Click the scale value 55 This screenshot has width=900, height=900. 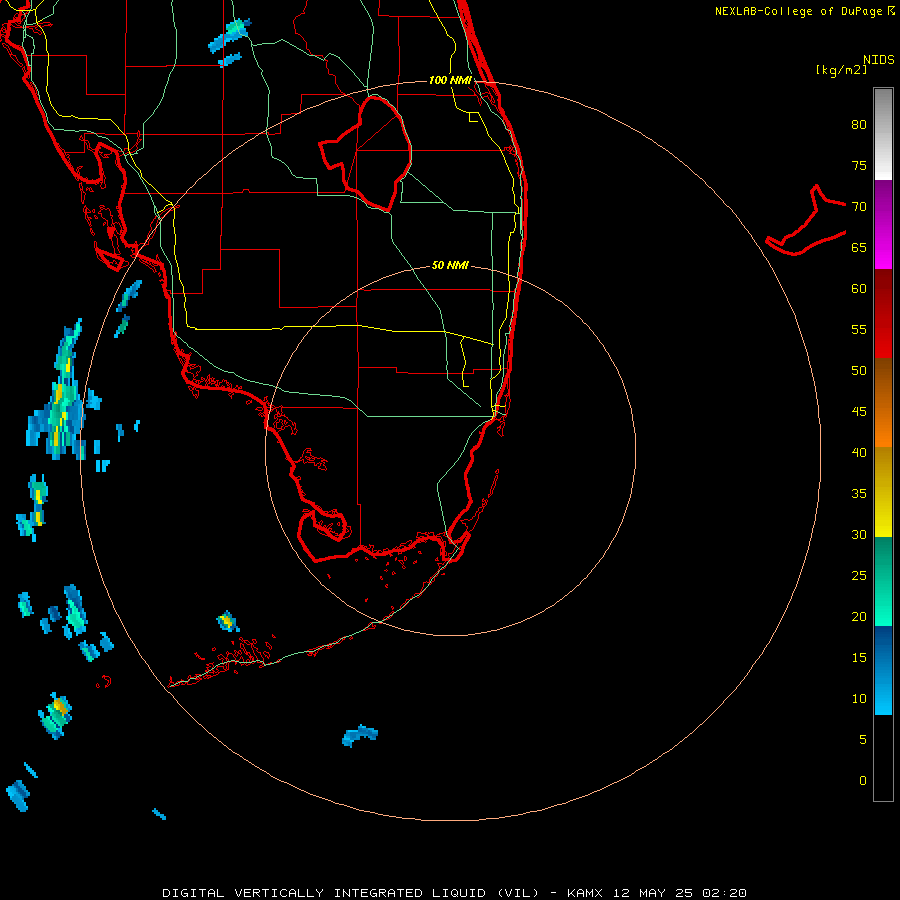[859, 329]
